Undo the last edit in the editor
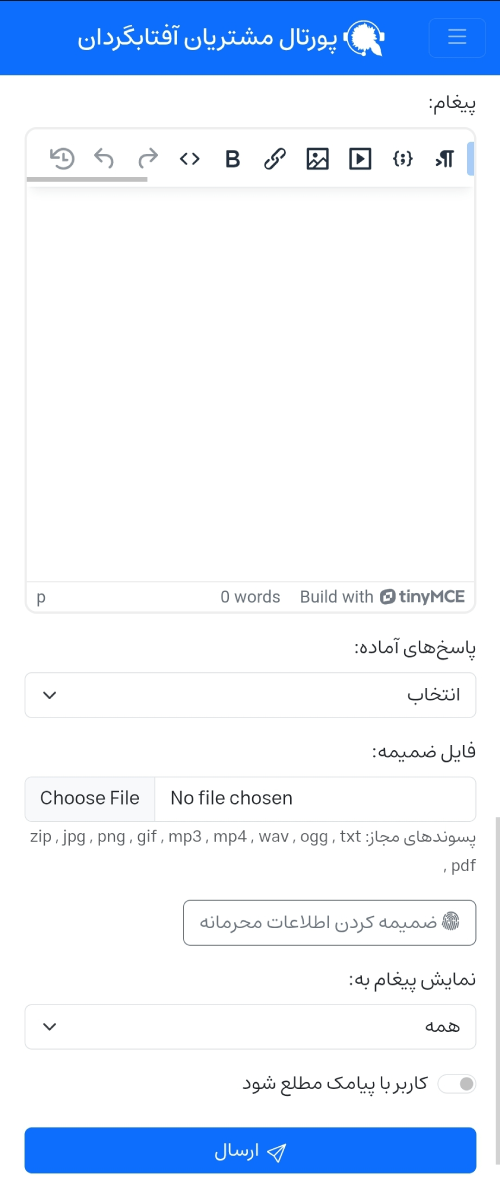Image resolution: width=500 pixels, height=1203 pixels. coord(104,158)
